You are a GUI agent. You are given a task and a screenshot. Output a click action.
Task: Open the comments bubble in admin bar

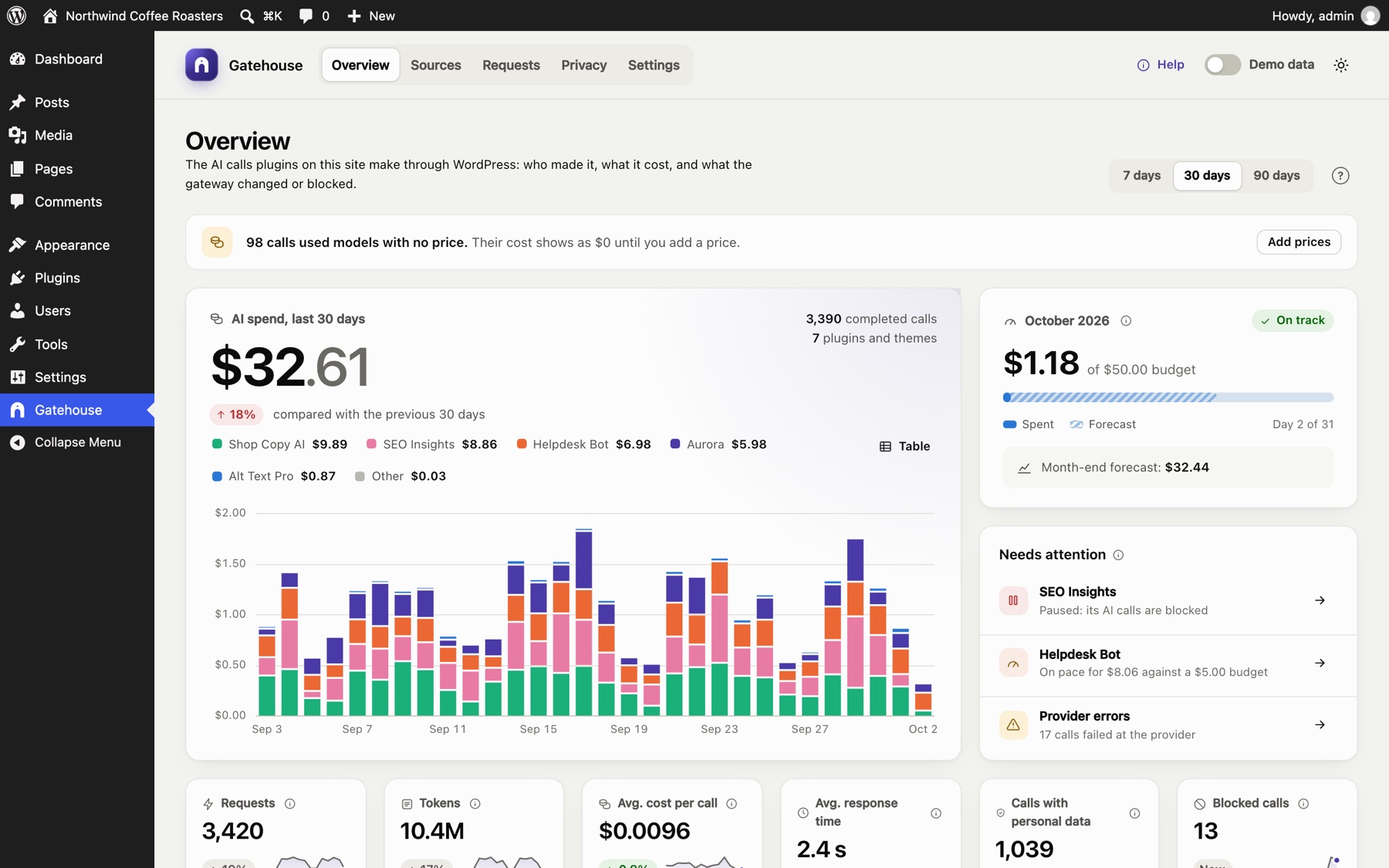(x=314, y=15)
